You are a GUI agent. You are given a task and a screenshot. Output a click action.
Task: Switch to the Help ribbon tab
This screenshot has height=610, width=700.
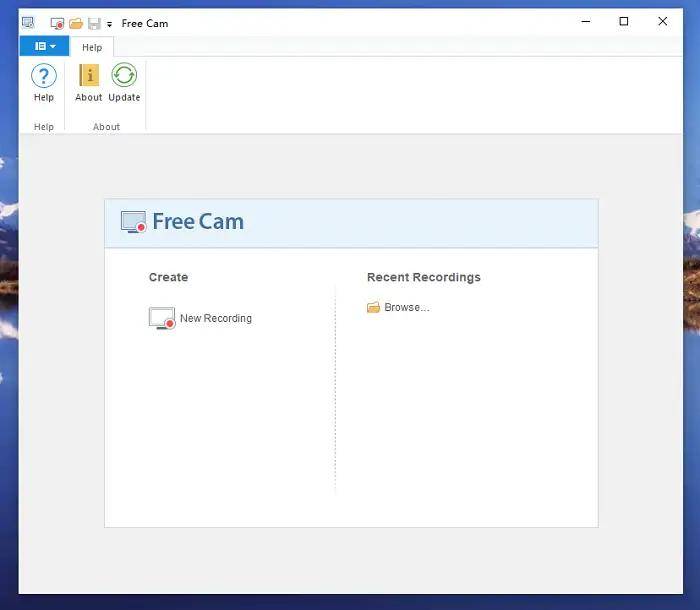pyautogui.click(x=92, y=47)
